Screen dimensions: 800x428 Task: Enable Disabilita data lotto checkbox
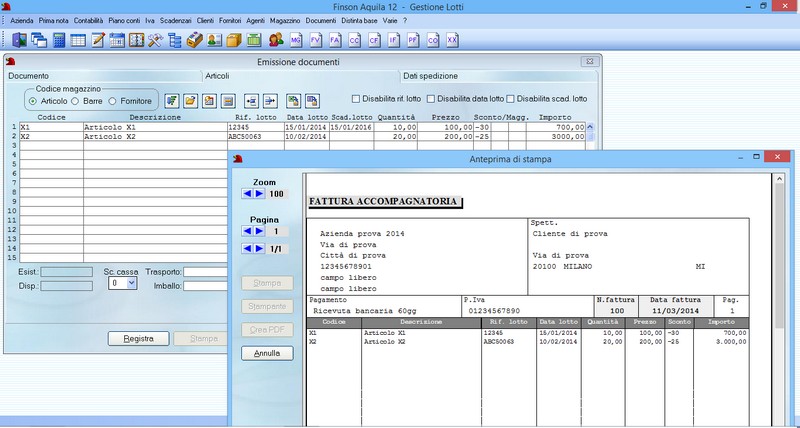[431, 98]
